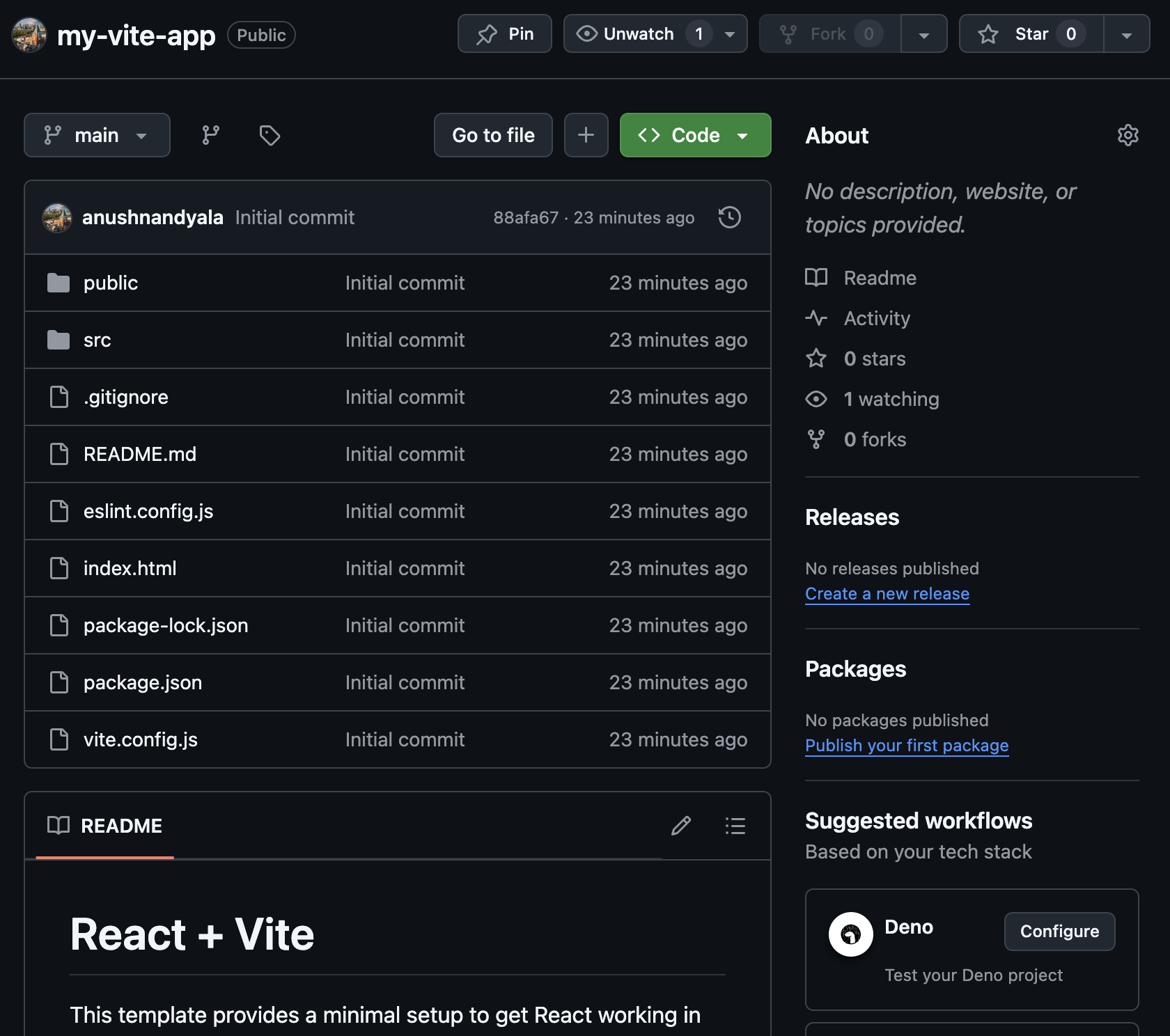Open the green Code dropdown
The height and width of the screenshot is (1036, 1170).
(x=696, y=135)
